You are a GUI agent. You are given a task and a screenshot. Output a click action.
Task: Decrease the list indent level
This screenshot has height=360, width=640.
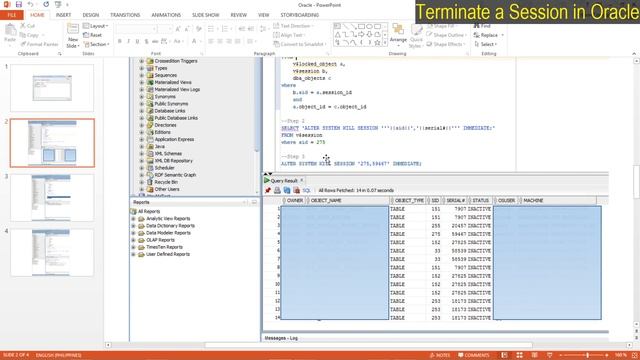click(x=241, y=29)
